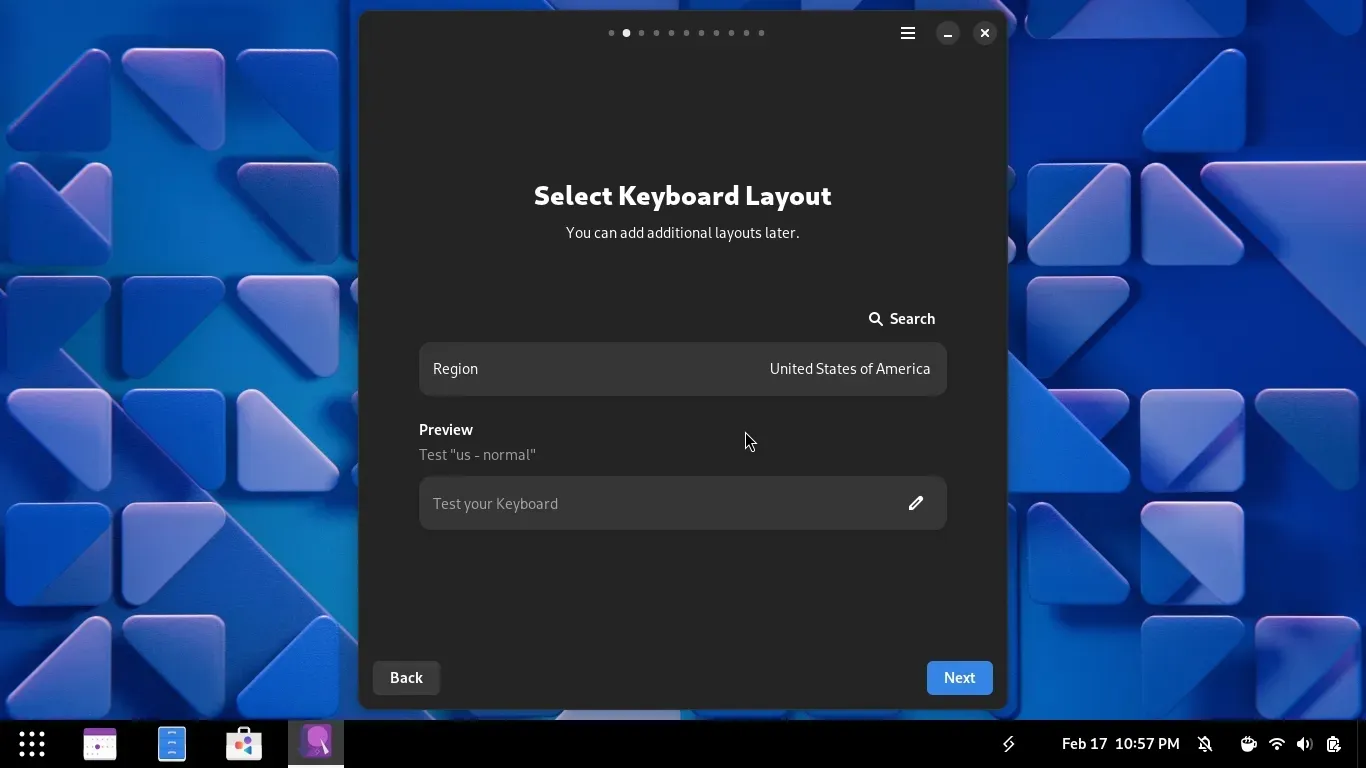Go Back to the previous setup page

pyautogui.click(x=406, y=678)
